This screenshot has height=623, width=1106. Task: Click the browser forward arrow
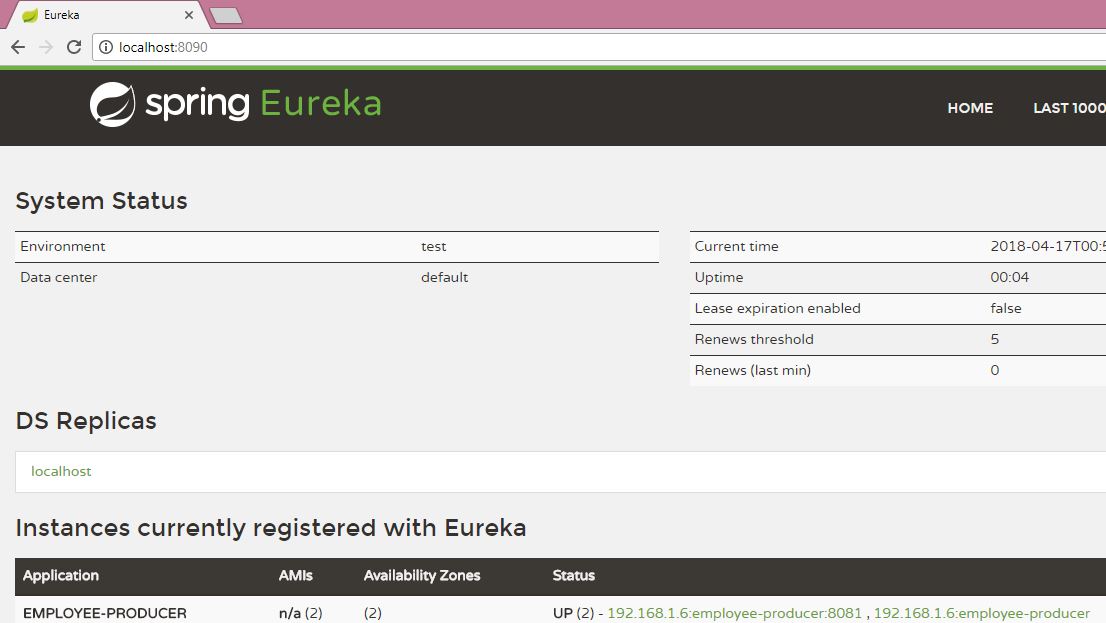click(46, 47)
